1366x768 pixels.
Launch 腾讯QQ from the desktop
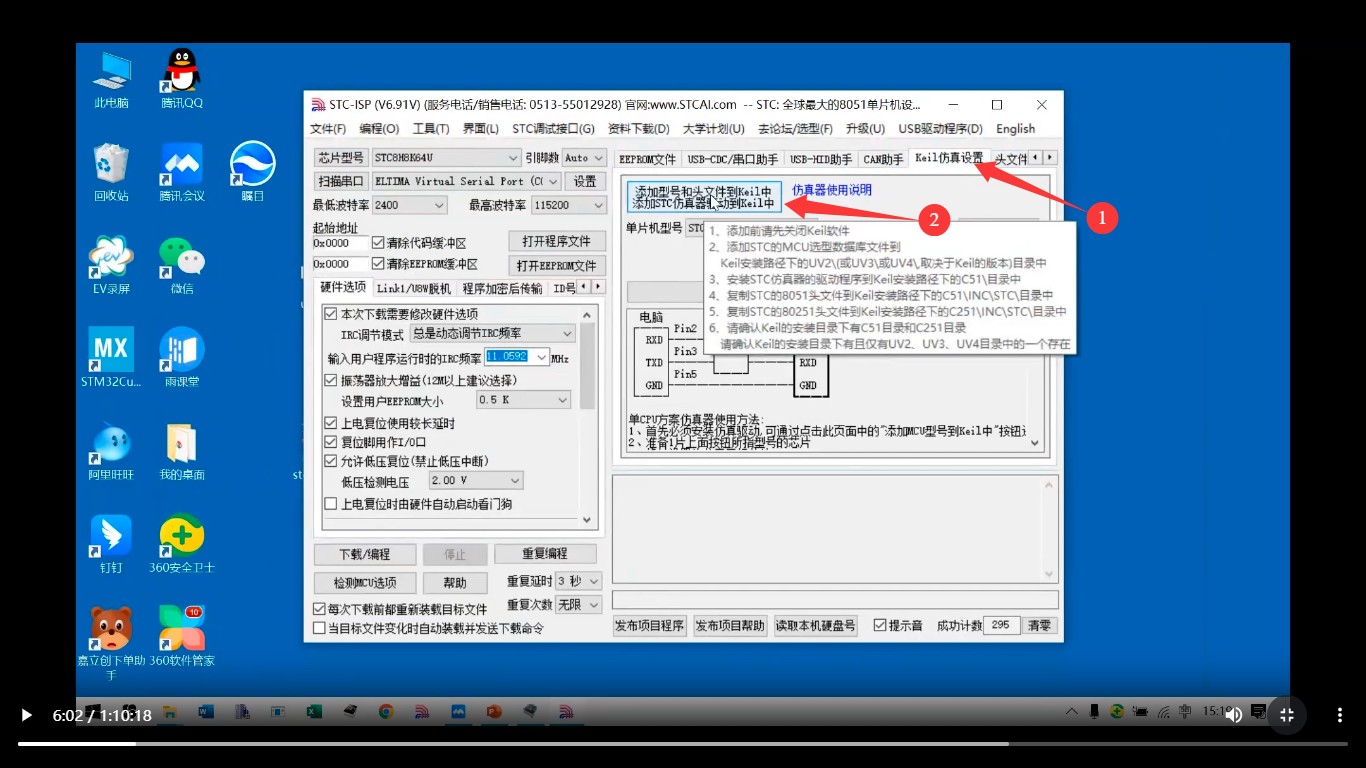(x=181, y=78)
